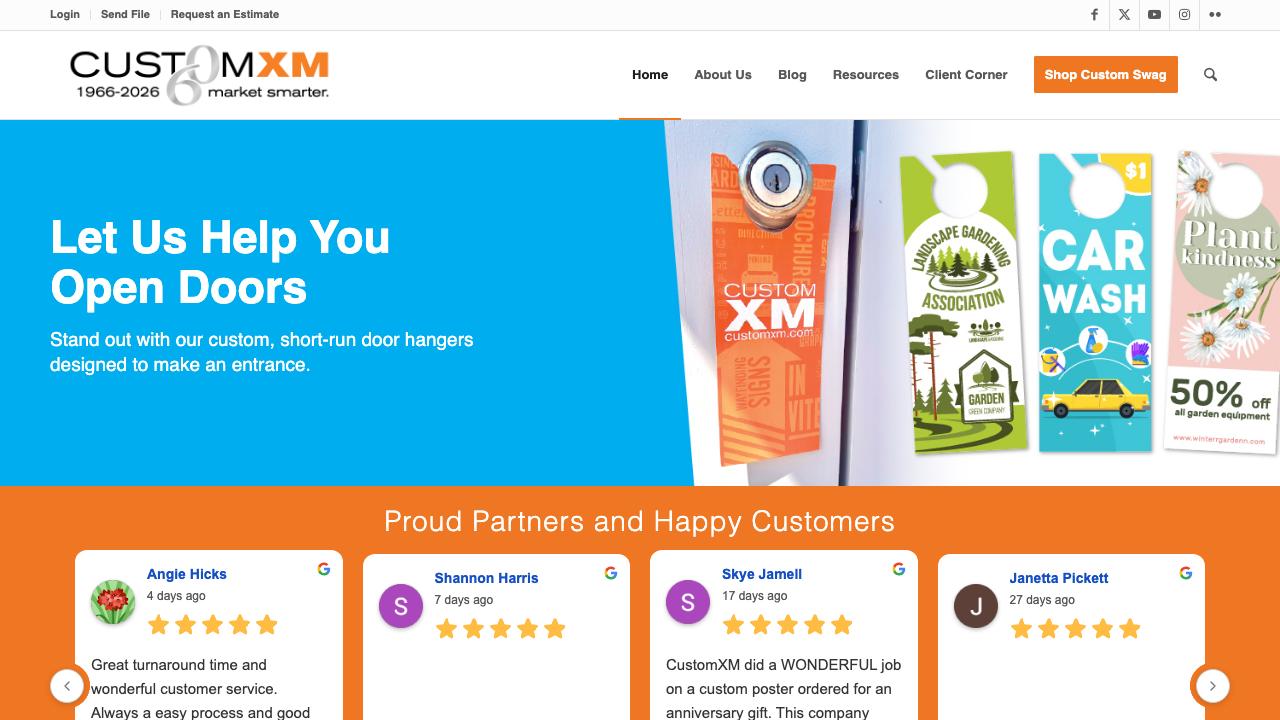Click the Send File link

pyautogui.click(x=125, y=14)
